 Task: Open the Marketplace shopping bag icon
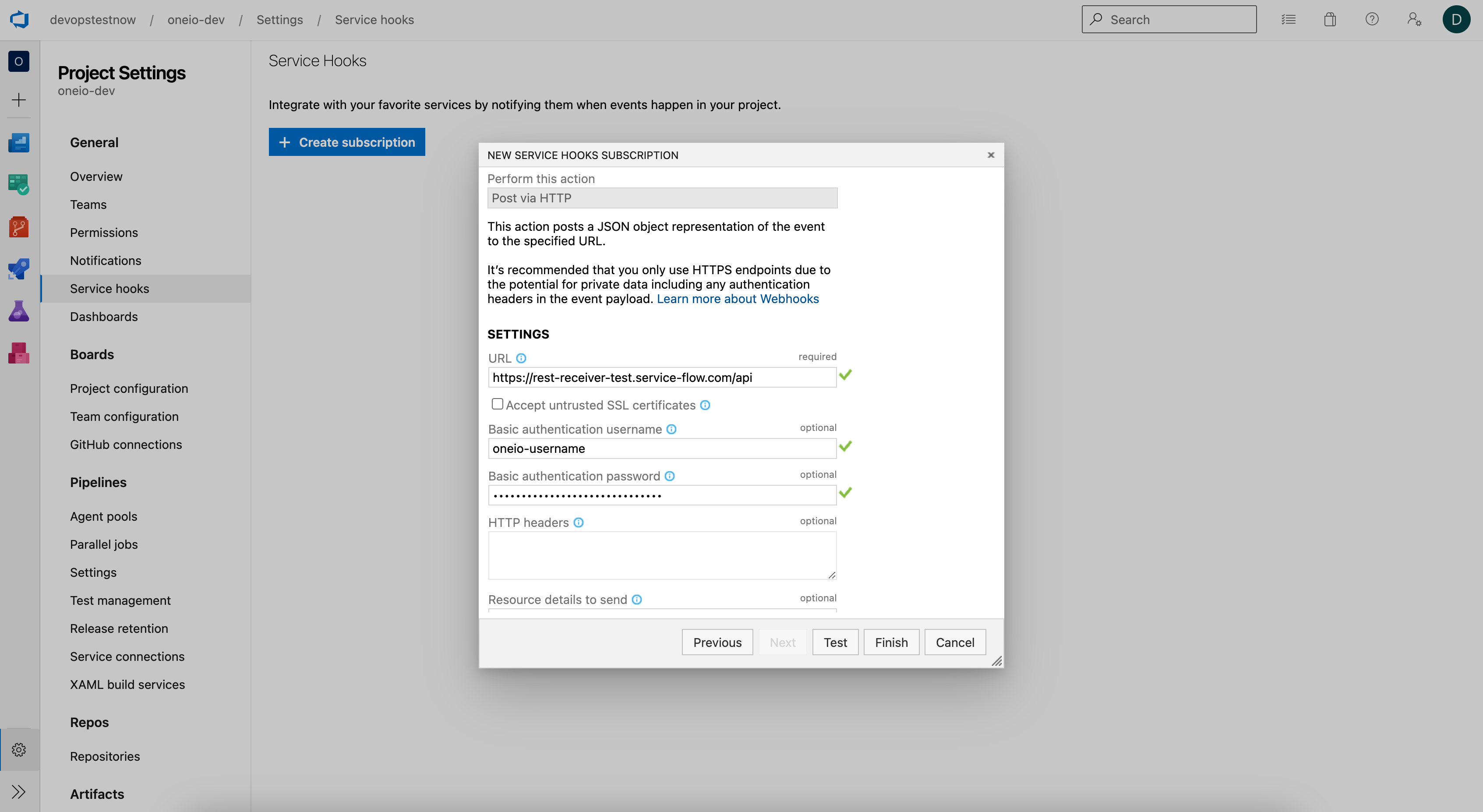pos(1330,20)
